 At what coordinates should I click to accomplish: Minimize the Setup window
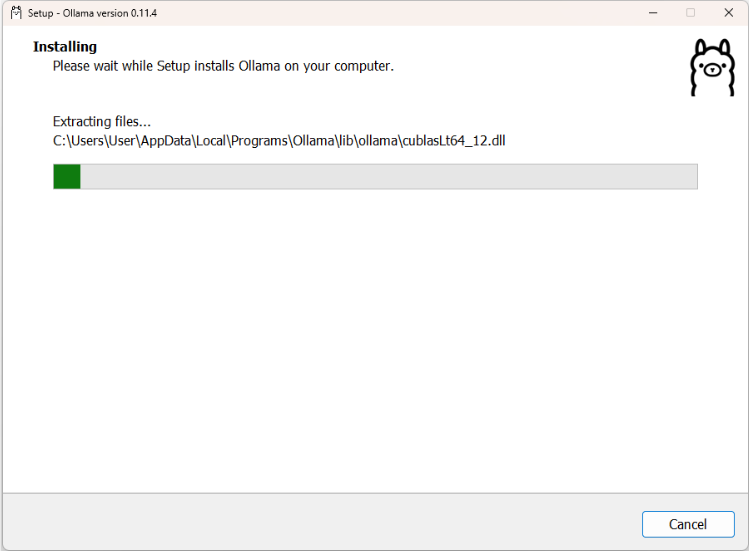pos(652,13)
